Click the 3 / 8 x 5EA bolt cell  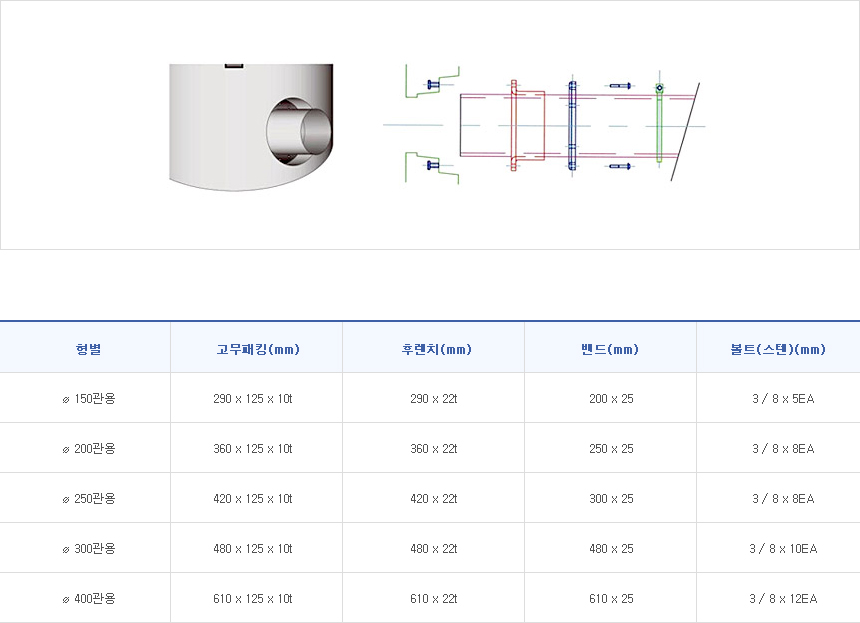pyautogui.click(x=783, y=399)
